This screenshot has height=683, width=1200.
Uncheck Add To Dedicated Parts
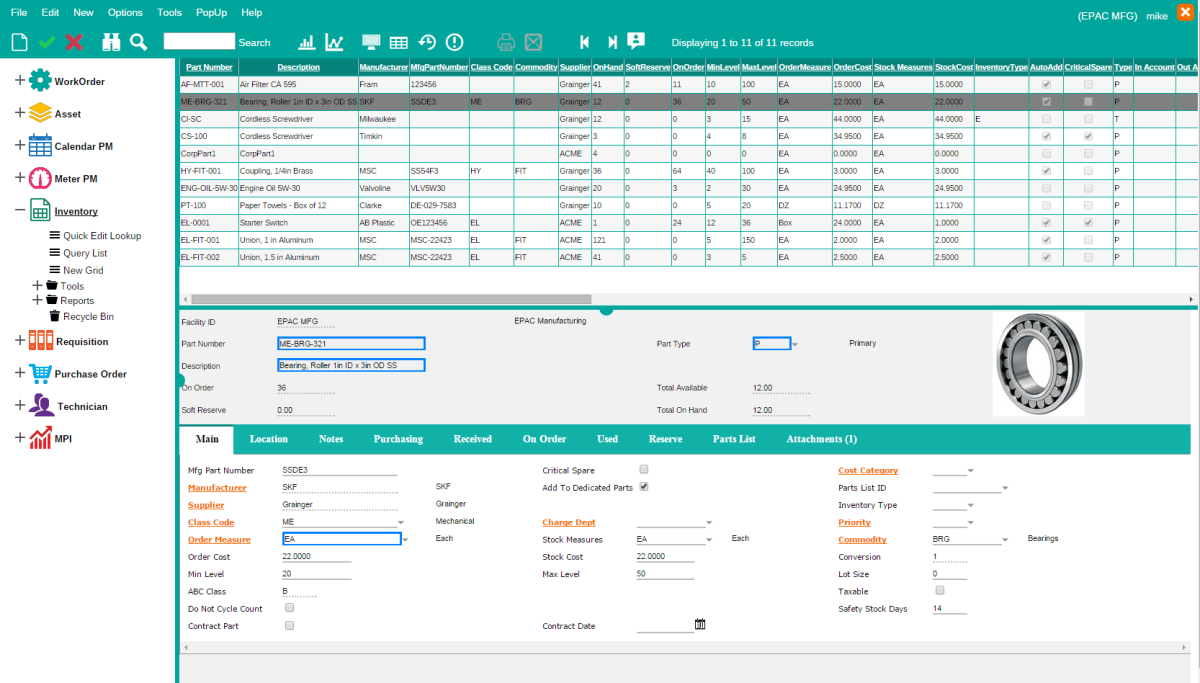[x=644, y=487]
